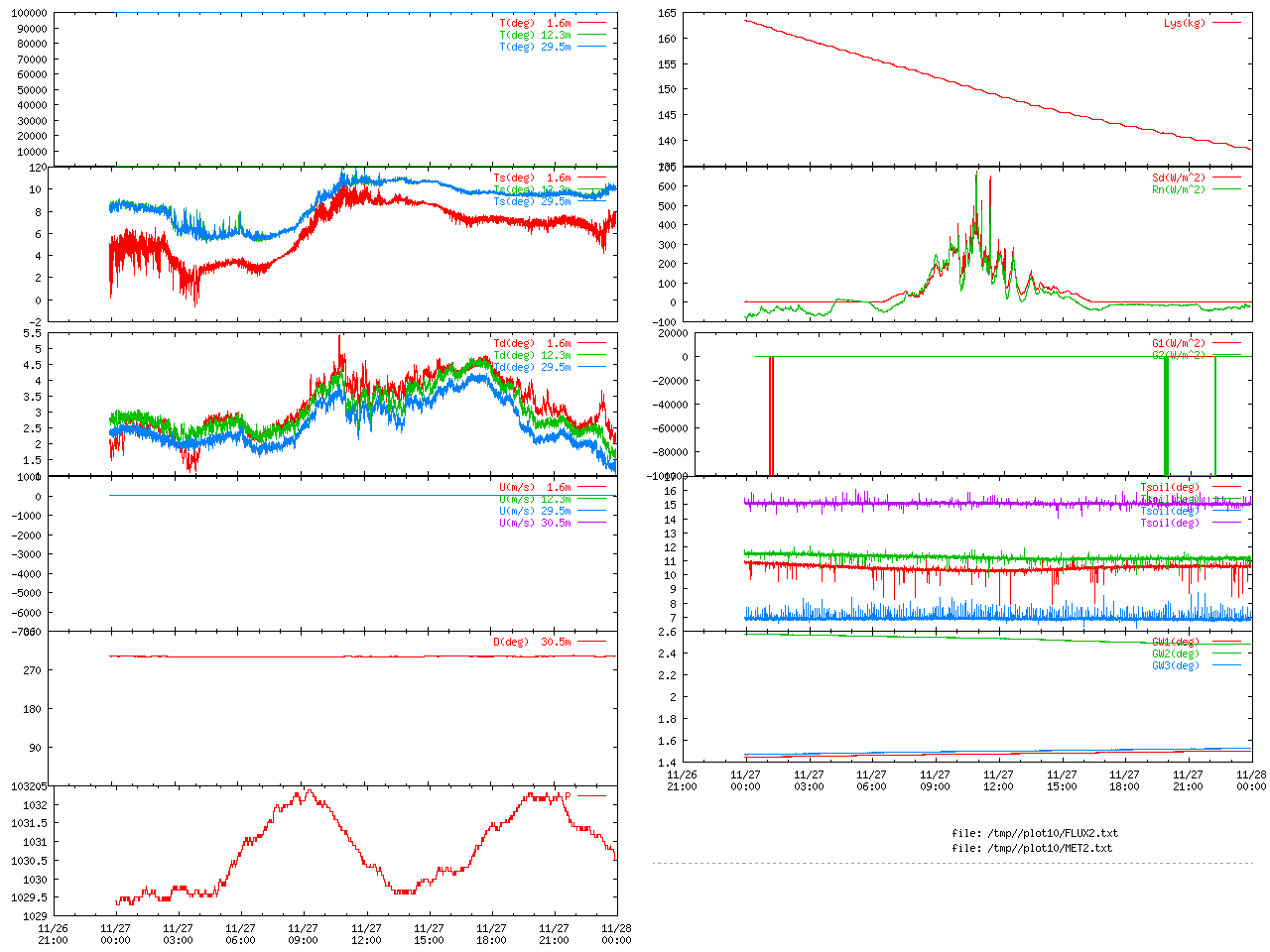
Task: Select the "Rn(W/m^2)" legend entry
Action: 1179,189
